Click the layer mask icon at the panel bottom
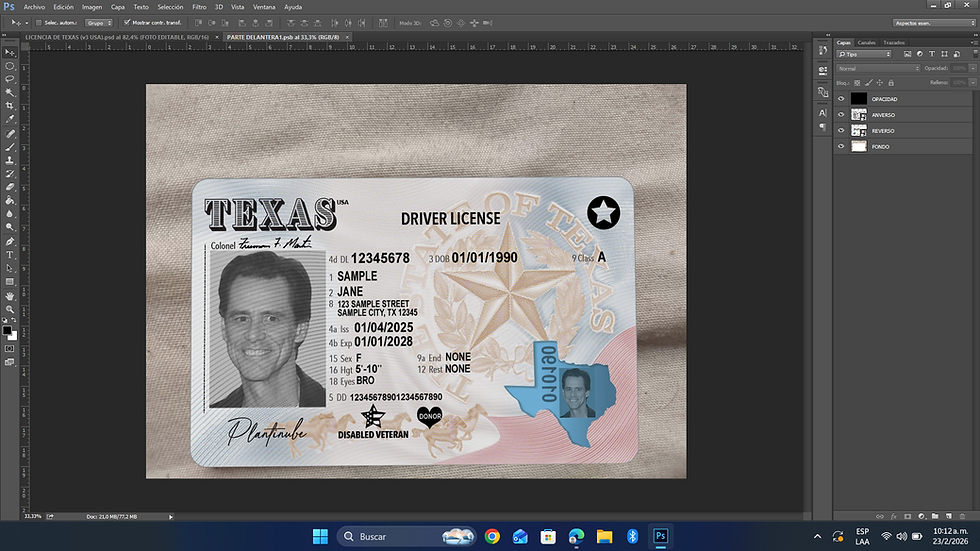The width and height of the screenshot is (980, 551). tap(908, 517)
